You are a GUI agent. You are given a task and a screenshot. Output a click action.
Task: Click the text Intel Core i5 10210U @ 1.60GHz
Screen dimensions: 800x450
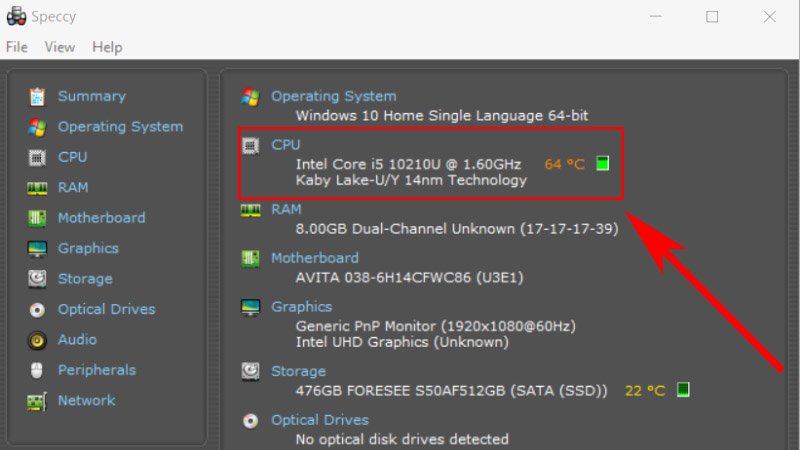pyautogui.click(x=408, y=164)
